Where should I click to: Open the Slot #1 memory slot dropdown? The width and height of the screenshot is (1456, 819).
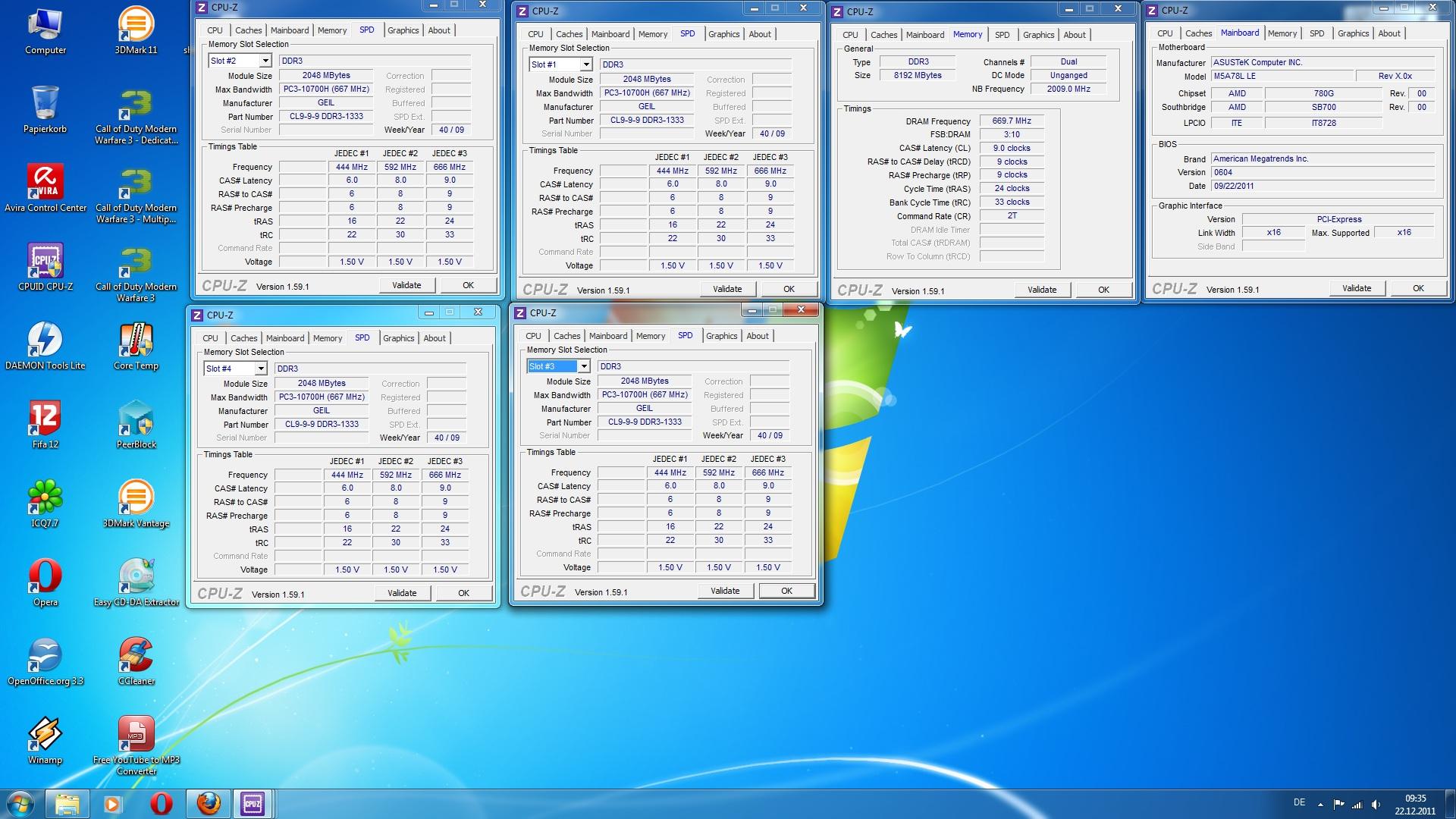(587, 64)
